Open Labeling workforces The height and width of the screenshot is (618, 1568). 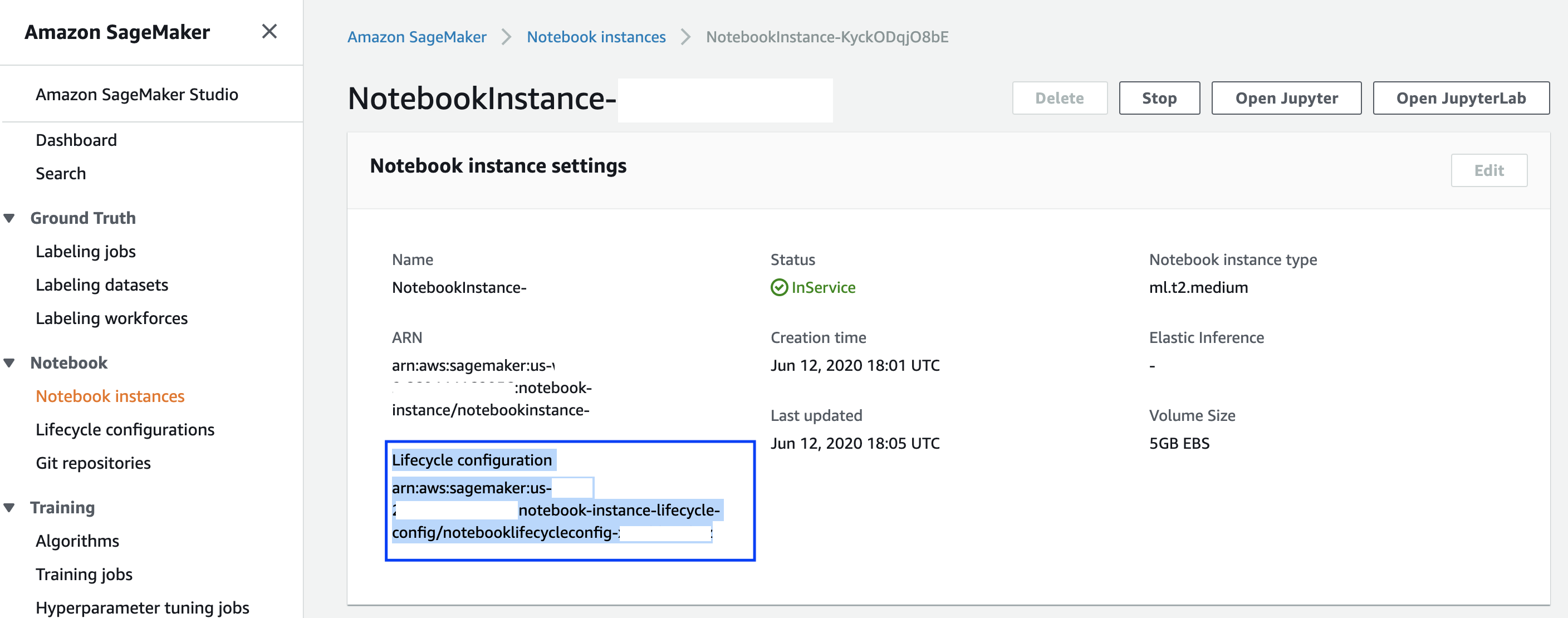click(x=111, y=318)
